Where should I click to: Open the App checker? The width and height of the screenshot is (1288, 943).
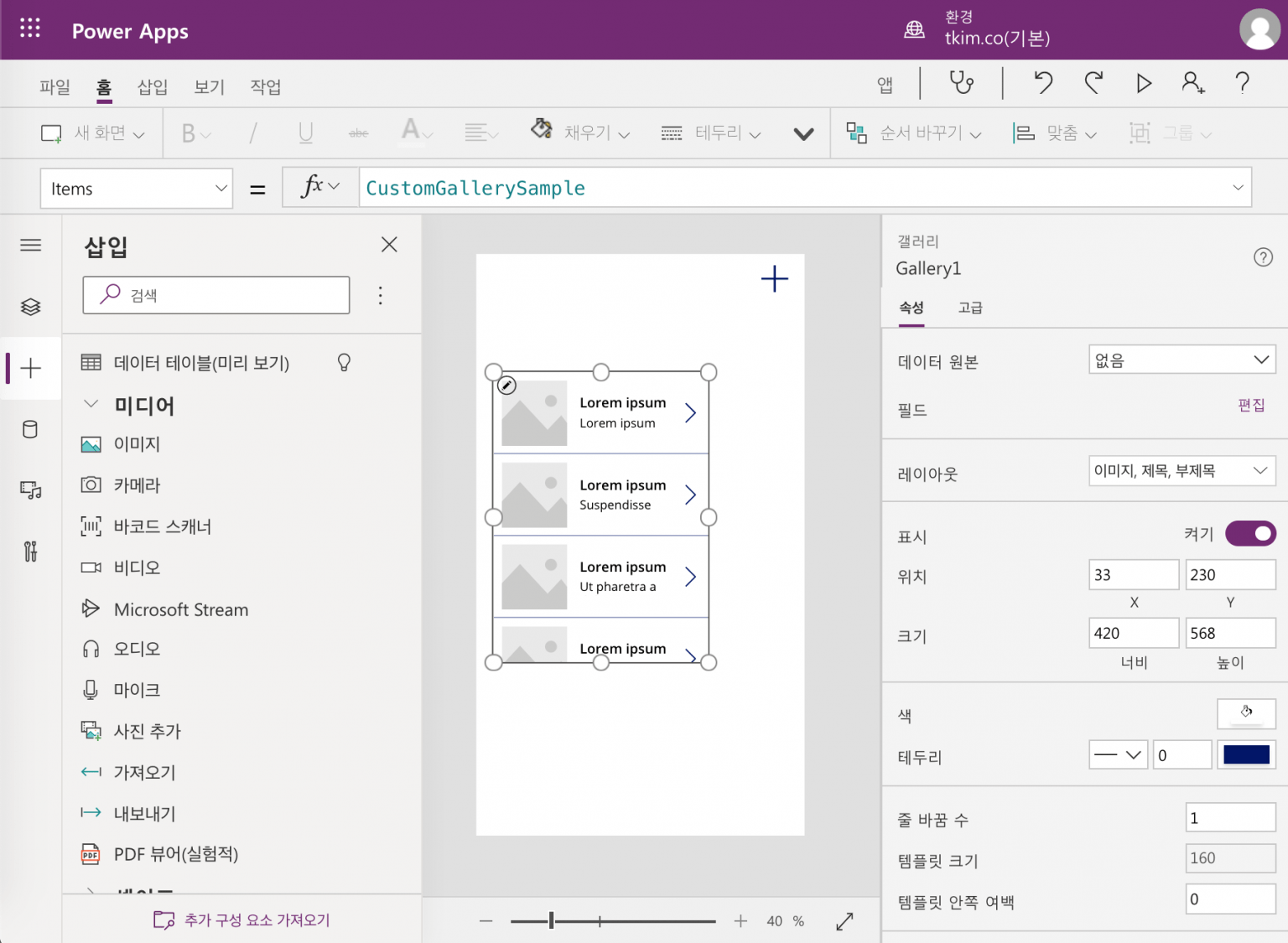pyautogui.click(x=961, y=83)
